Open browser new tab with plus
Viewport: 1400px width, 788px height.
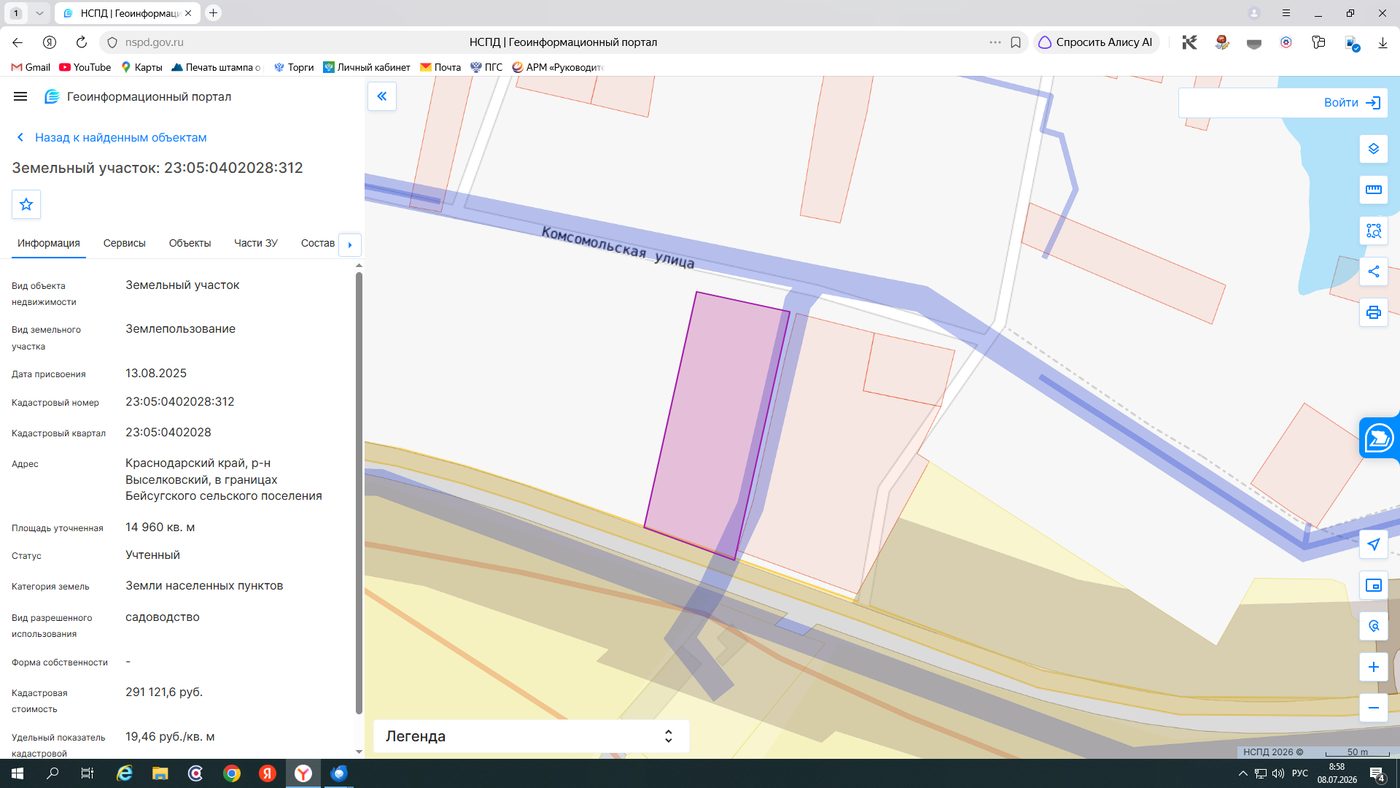[x=213, y=13]
